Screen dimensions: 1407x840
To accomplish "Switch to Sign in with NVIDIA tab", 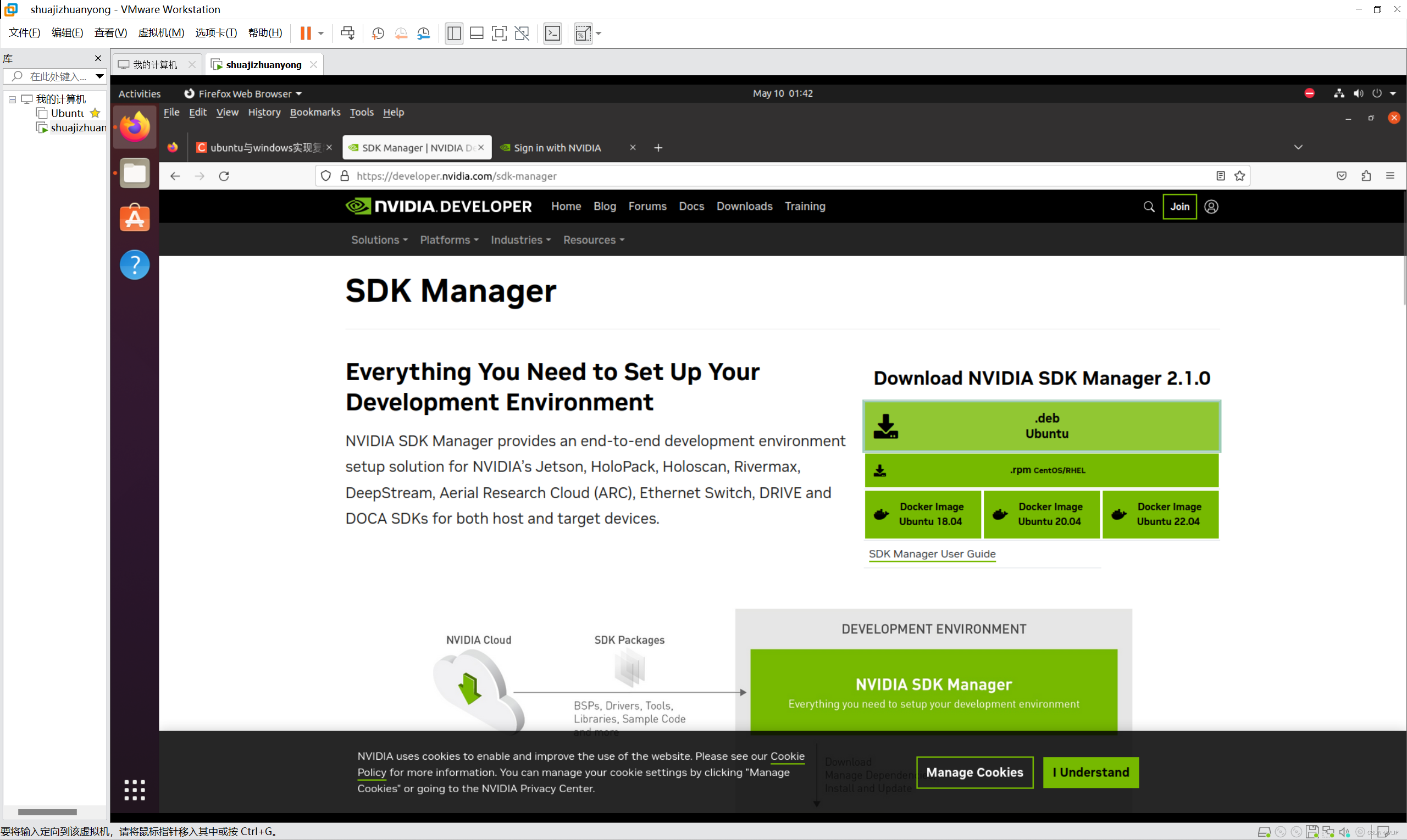I will pos(557,148).
